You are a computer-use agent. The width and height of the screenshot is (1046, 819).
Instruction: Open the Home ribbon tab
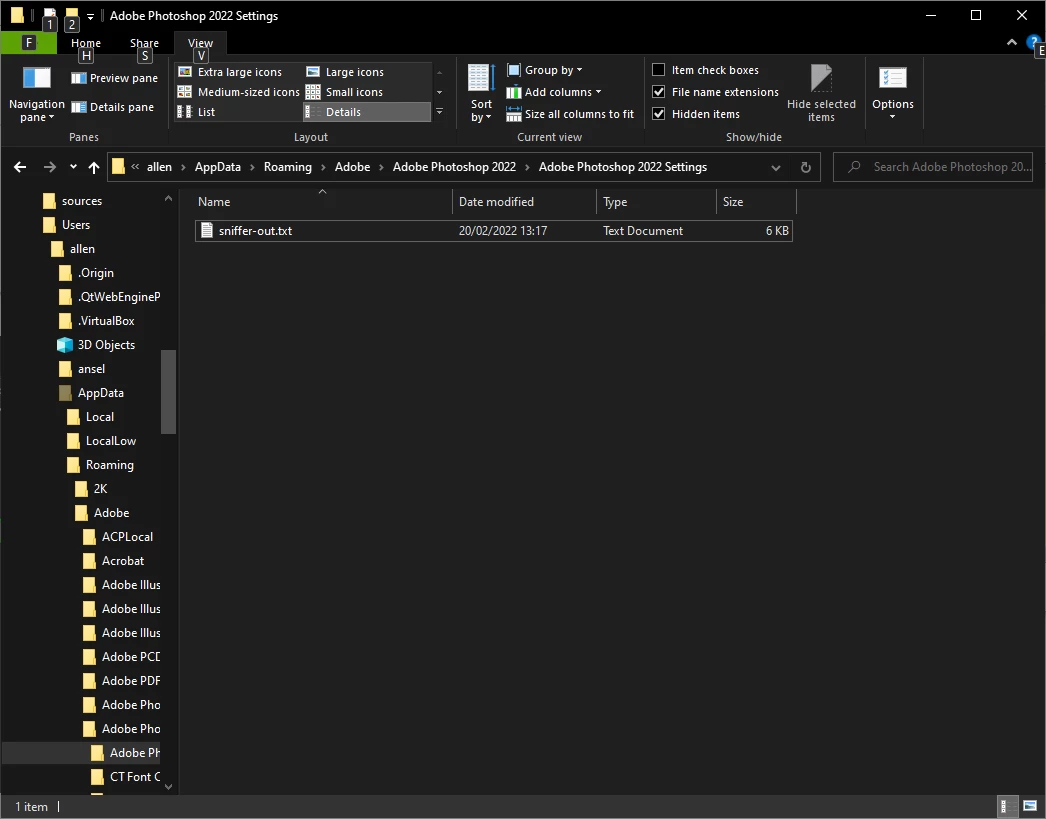tap(86, 43)
